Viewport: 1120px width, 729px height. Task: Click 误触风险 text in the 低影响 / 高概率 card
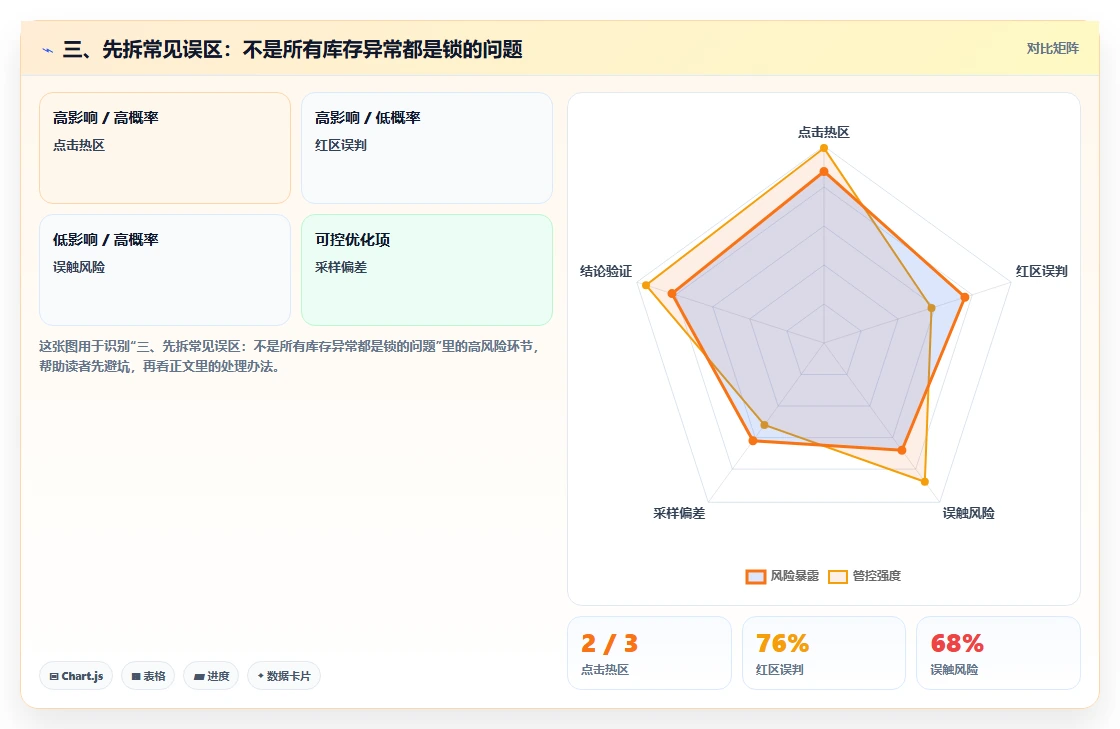[79, 267]
